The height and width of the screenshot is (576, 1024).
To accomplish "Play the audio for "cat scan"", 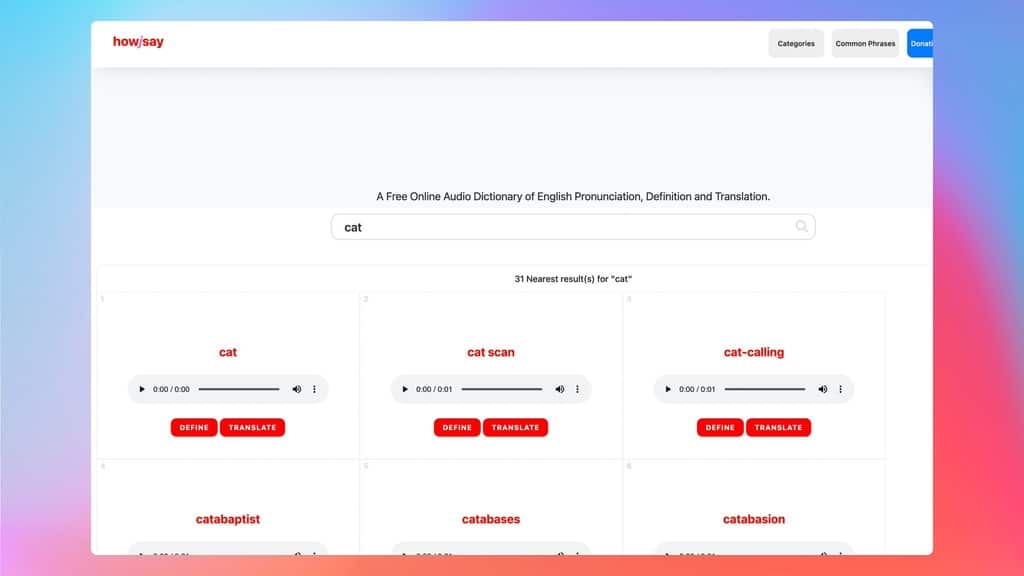I will tap(405, 389).
